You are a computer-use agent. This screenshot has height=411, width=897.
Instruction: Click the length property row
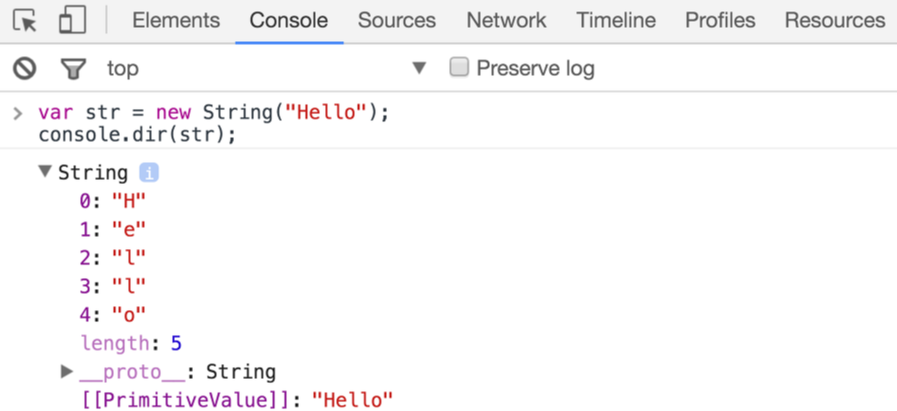132,343
